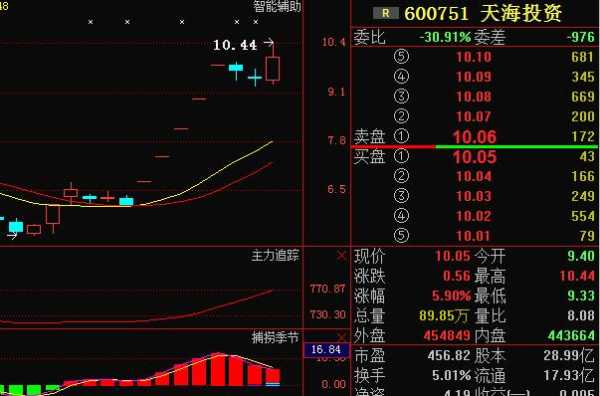Click buy level 1 circled marker
This screenshot has width=600, height=396.
tap(401, 156)
